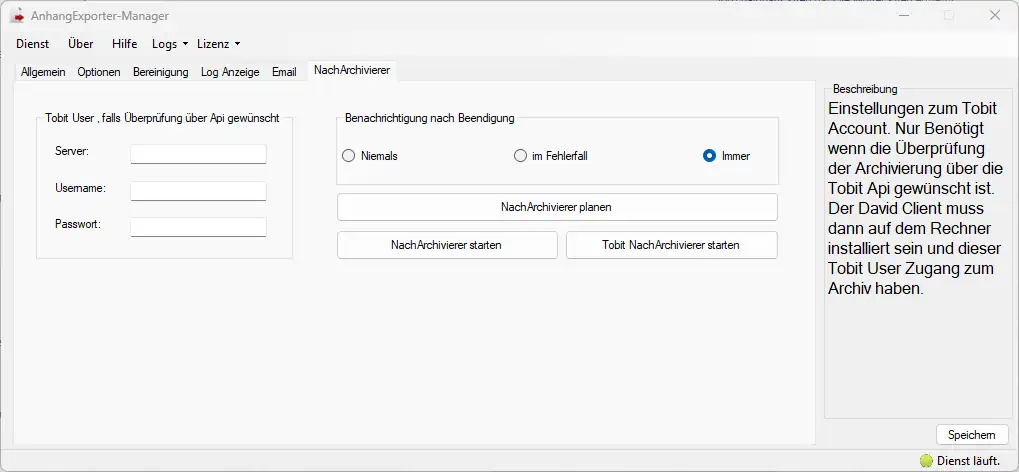The image size is (1019, 472).
Task: Expand the Logs dropdown menu
Action: click(170, 44)
